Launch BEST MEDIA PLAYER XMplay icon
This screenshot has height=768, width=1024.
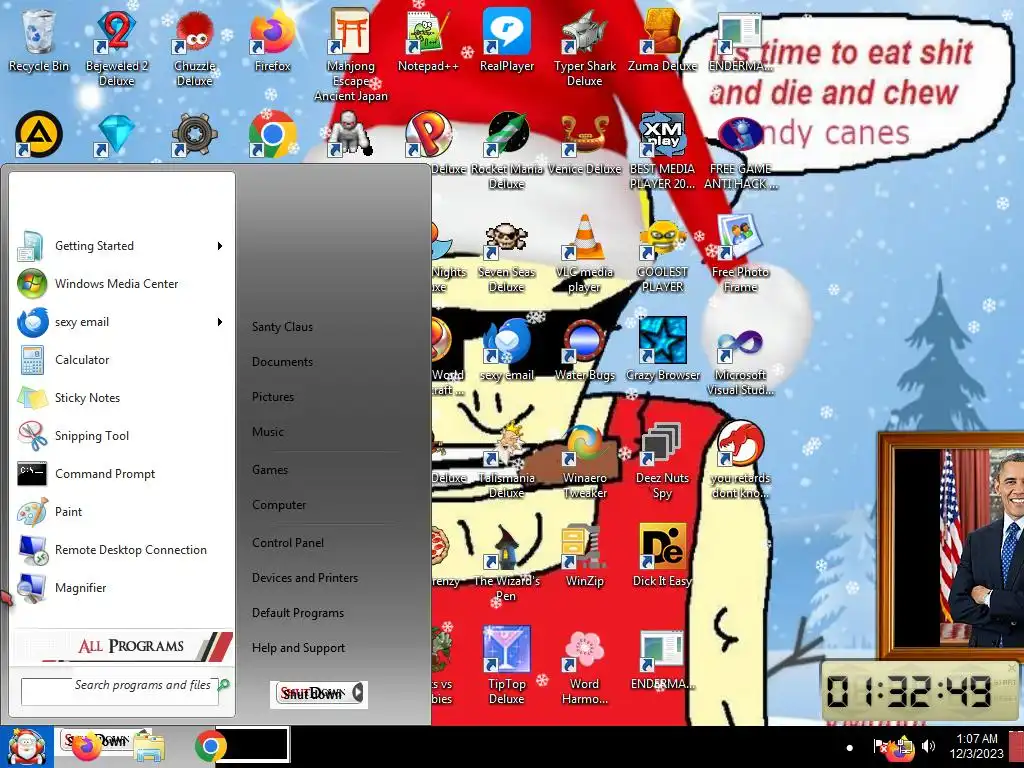662,150
